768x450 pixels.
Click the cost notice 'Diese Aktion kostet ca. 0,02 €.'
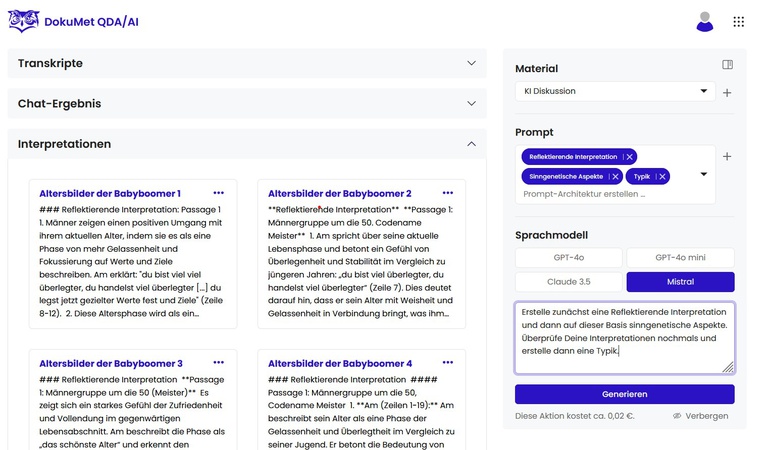point(575,416)
